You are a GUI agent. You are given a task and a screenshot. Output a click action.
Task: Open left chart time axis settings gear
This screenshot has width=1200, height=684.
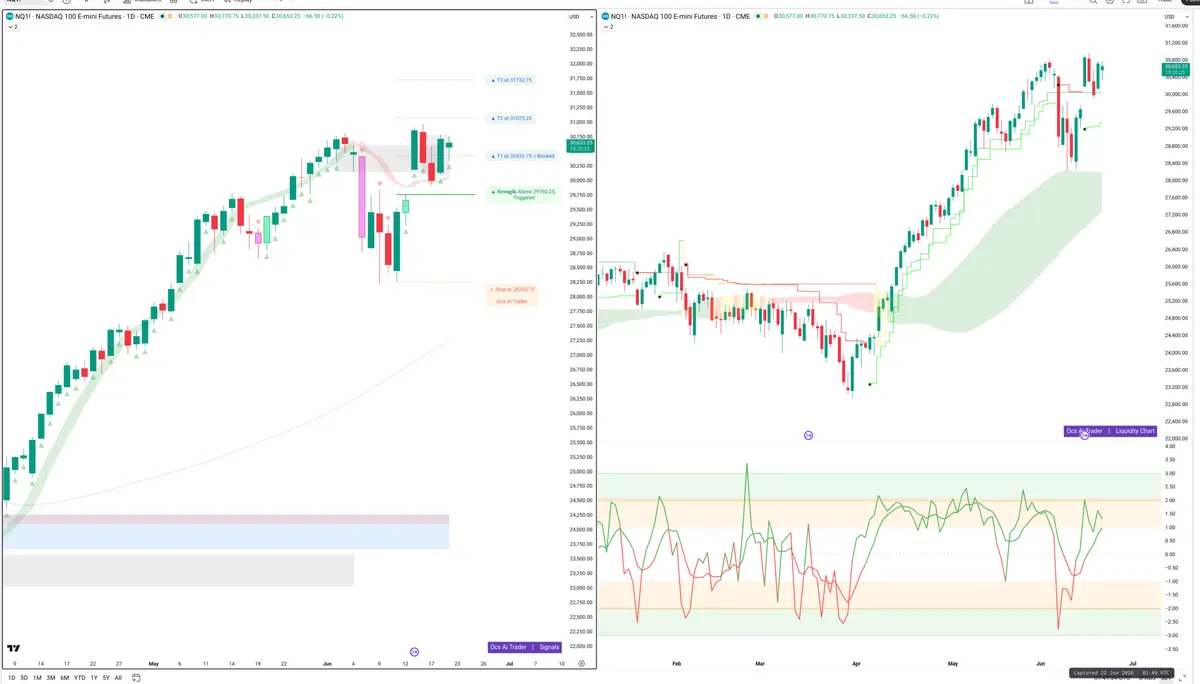coord(581,663)
